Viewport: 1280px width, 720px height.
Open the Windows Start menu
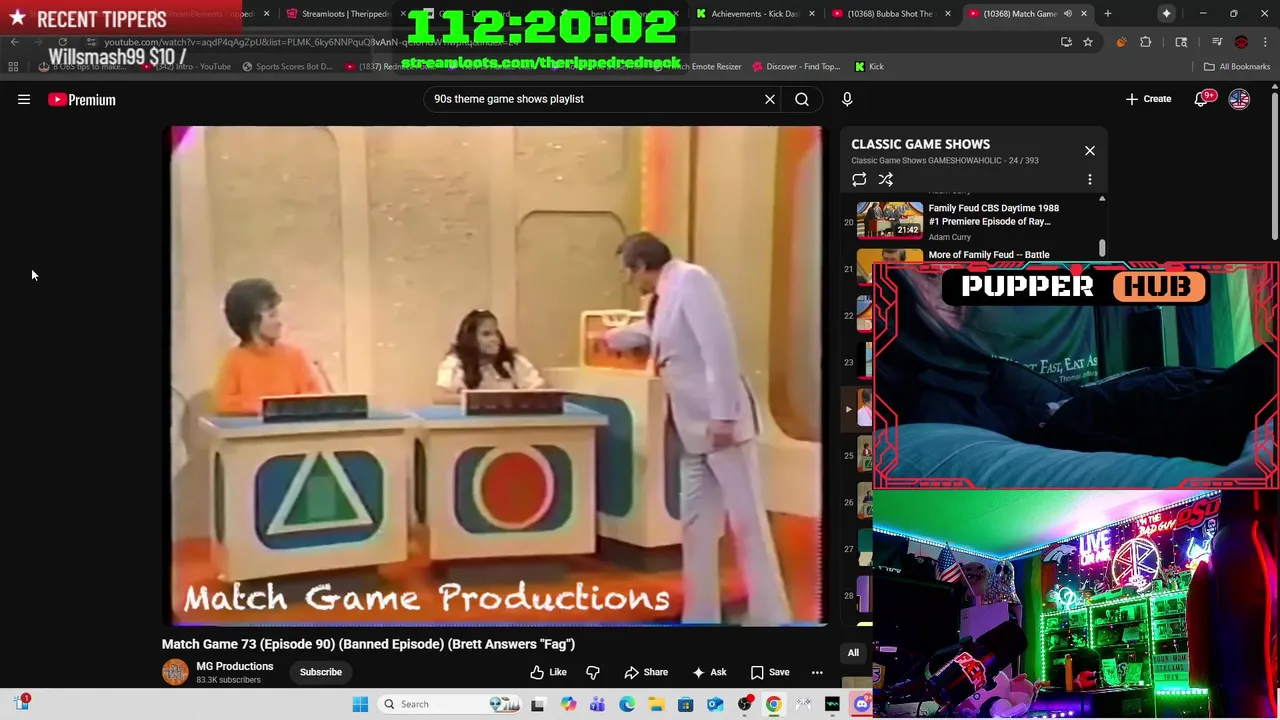[x=360, y=704]
